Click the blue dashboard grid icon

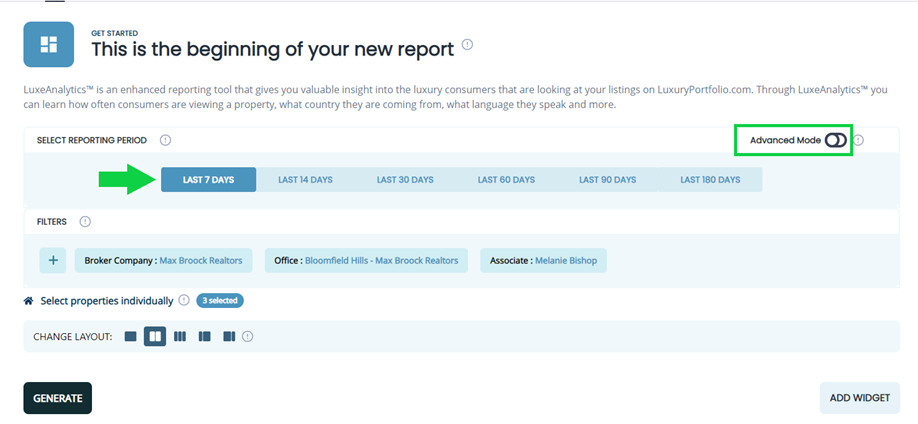[x=49, y=45]
